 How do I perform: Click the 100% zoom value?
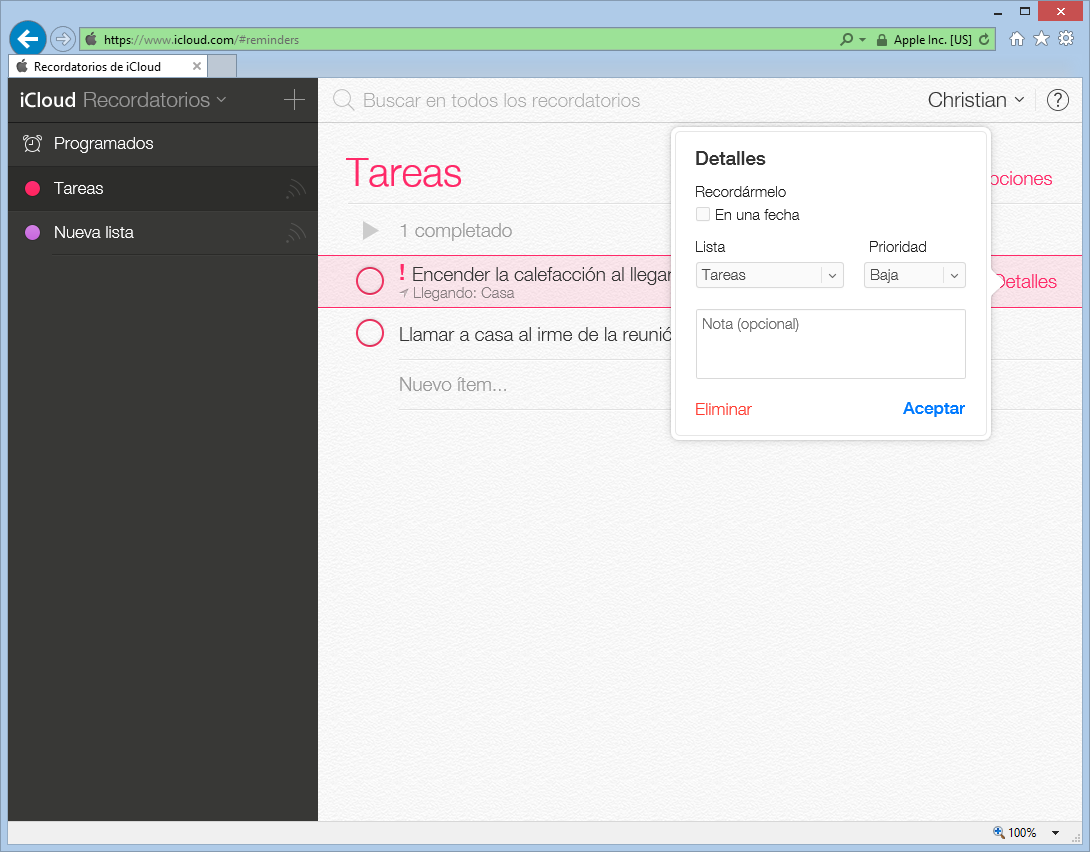[1023, 833]
